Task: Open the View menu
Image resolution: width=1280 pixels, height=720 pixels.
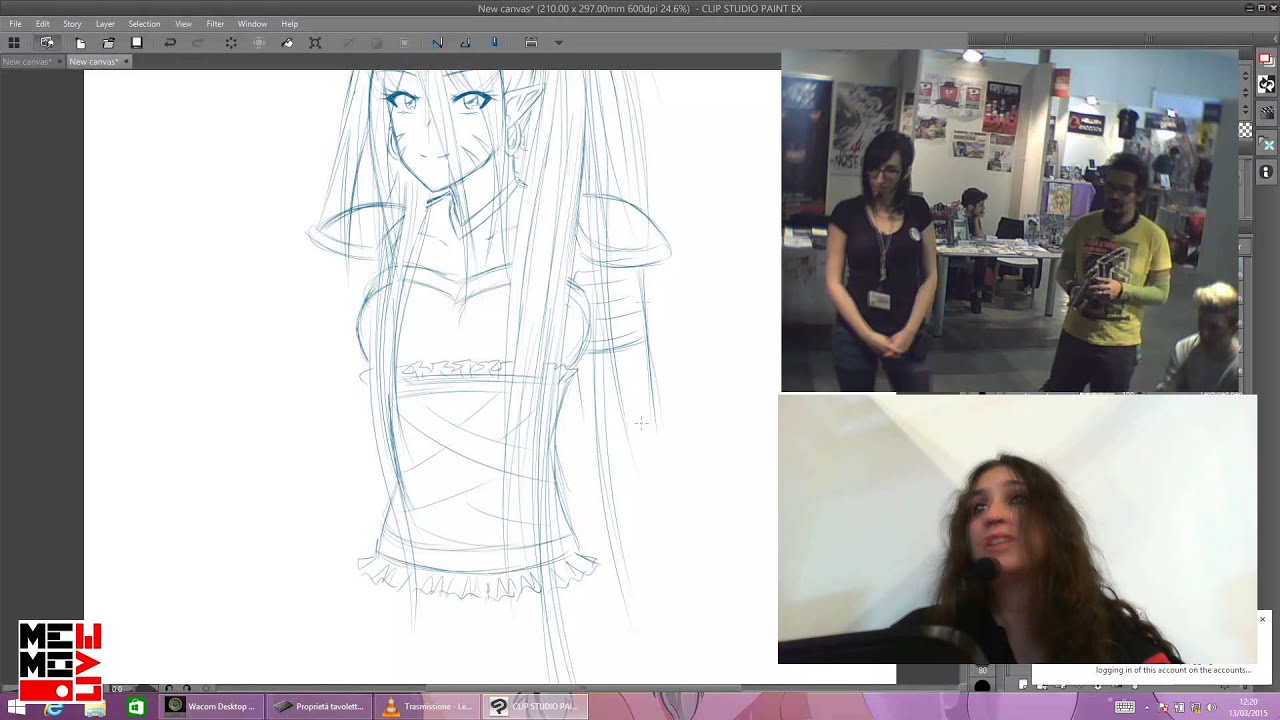Action: click(x=183, y=24)
